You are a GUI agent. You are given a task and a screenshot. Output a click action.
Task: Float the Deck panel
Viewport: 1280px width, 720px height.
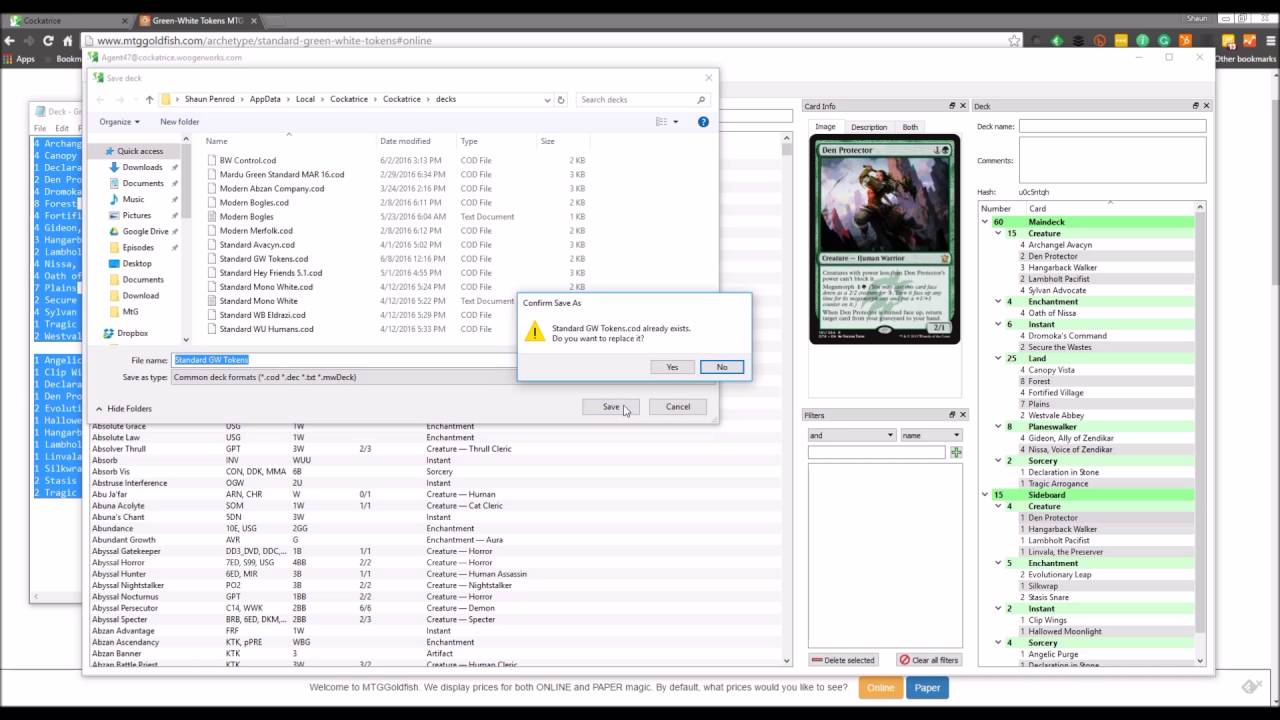tap(1195, 106)
